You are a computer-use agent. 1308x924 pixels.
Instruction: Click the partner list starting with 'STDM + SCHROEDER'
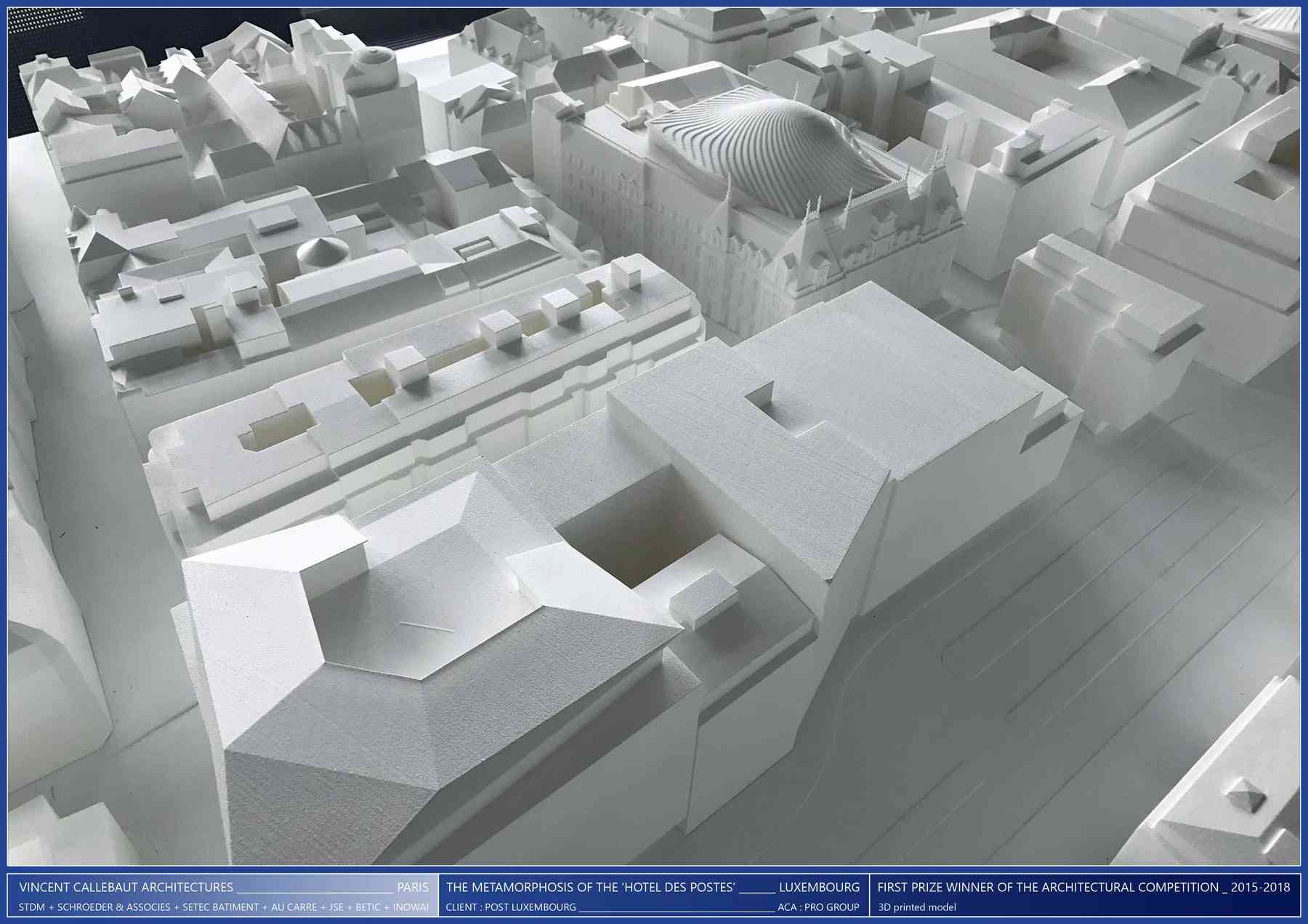[223, 907]
